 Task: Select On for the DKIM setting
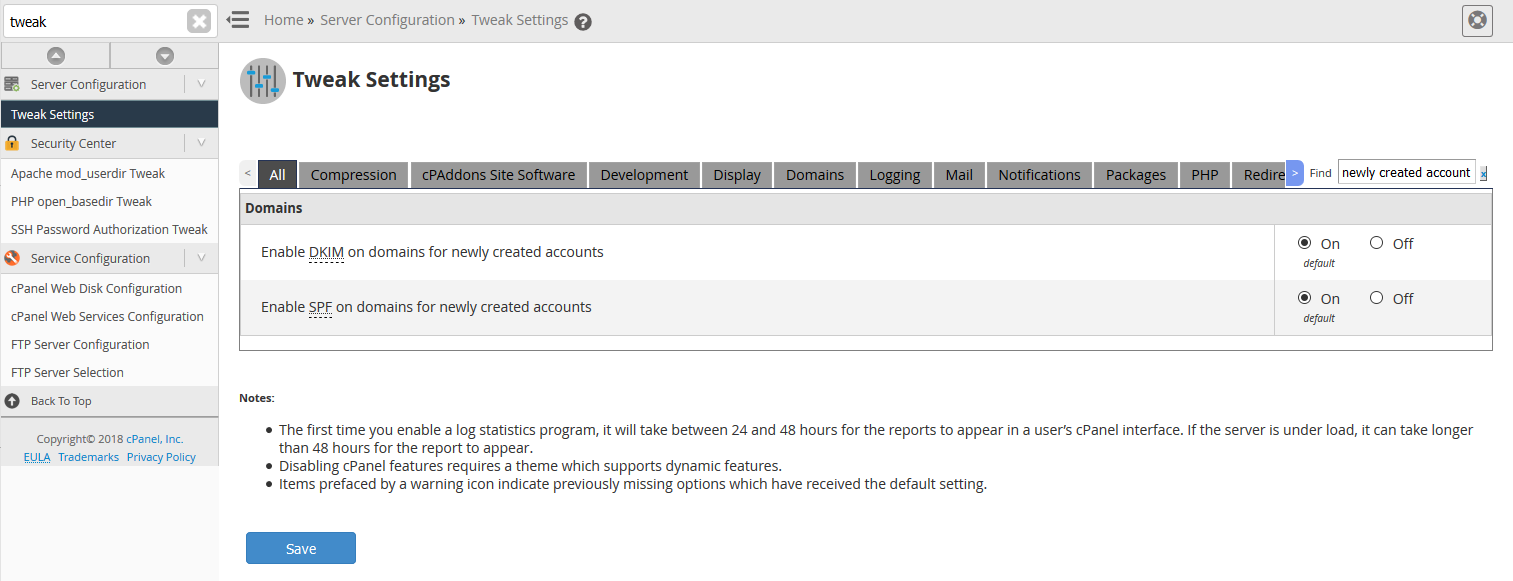tap(1304, 243)
